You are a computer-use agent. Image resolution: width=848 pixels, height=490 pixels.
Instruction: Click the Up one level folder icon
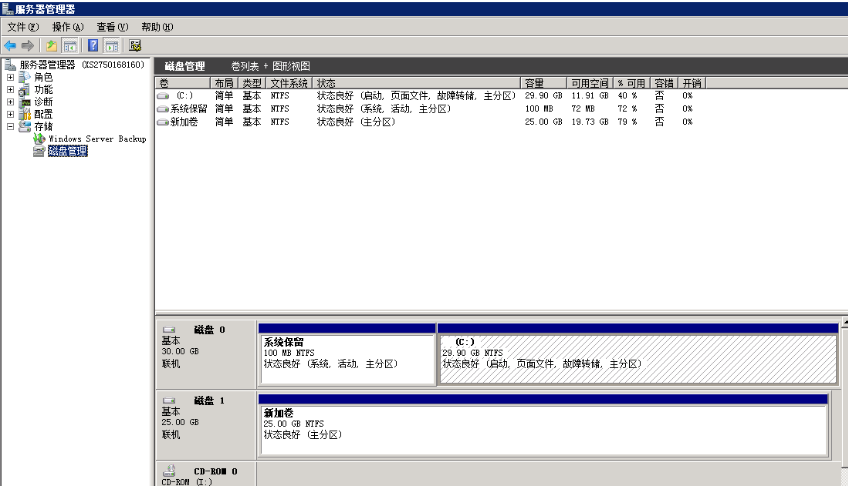(51, 46)
